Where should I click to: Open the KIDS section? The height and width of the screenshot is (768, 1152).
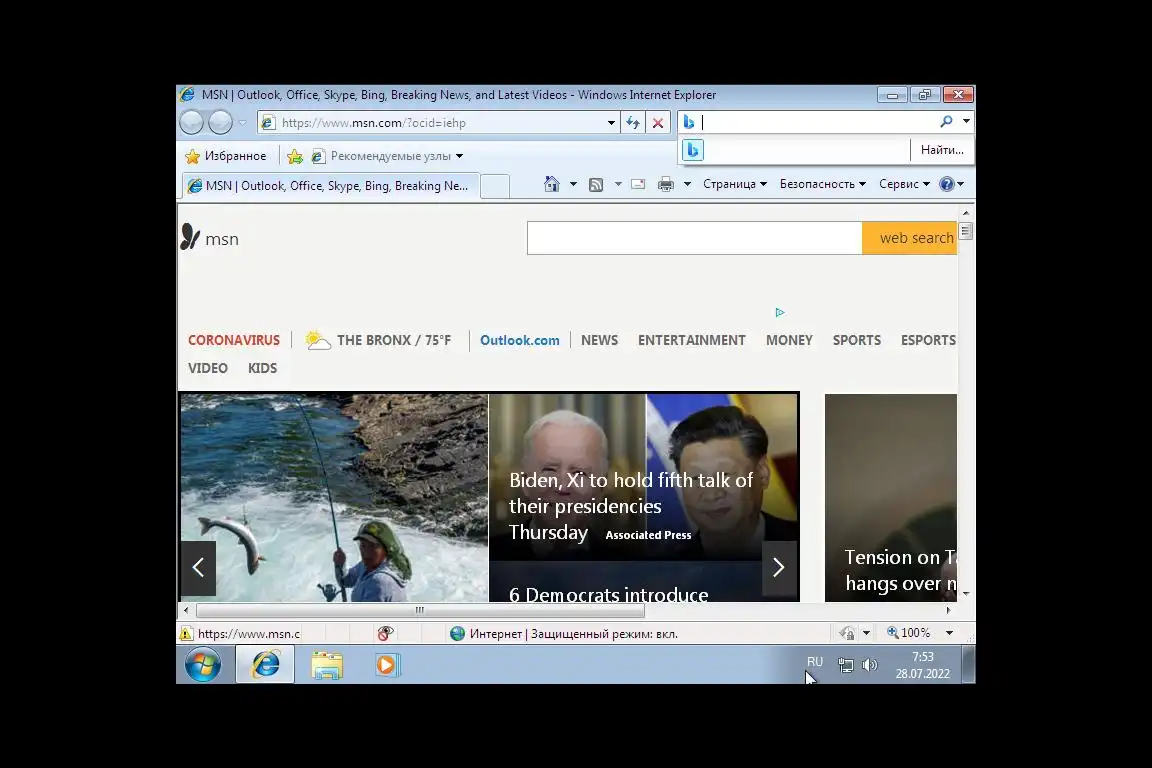262,368
